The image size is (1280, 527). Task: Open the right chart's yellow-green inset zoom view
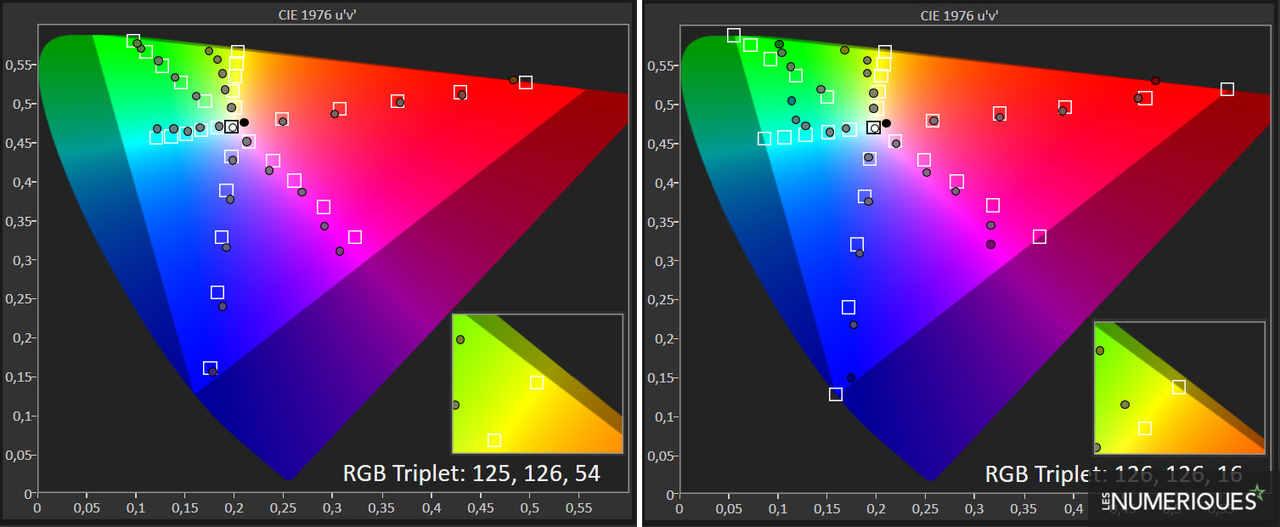pos(1179,387)
